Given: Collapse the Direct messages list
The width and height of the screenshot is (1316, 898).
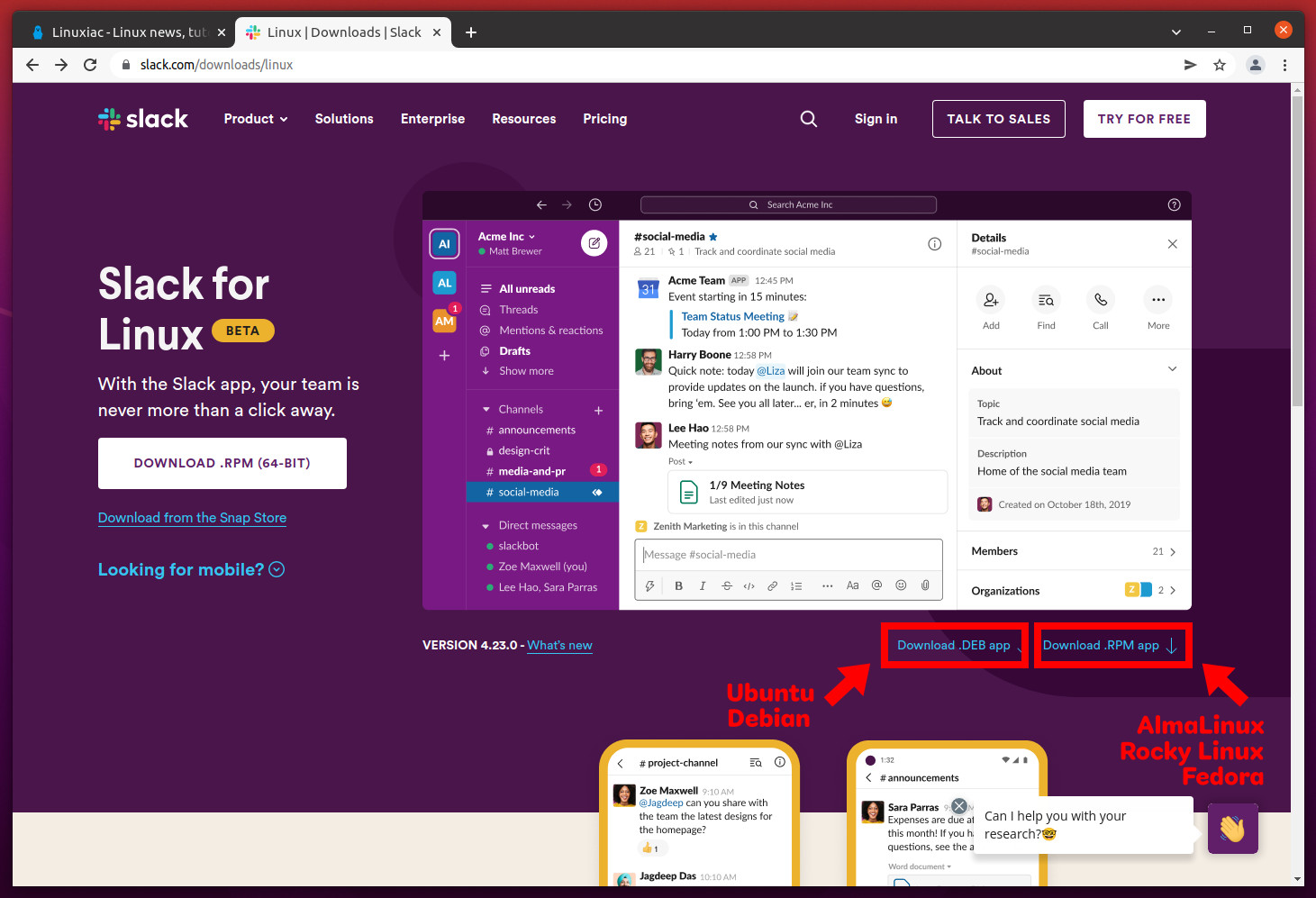Looking at the screenshot, I should pyautogui.click(x=486, y=526).
